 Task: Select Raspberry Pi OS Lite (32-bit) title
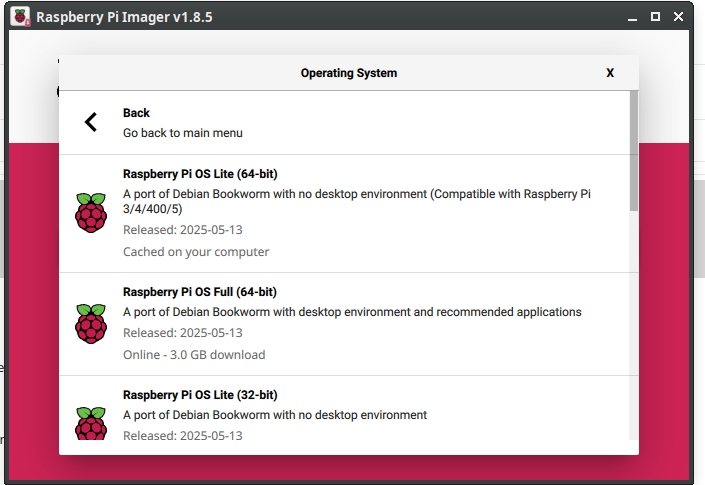coord(200,395)
